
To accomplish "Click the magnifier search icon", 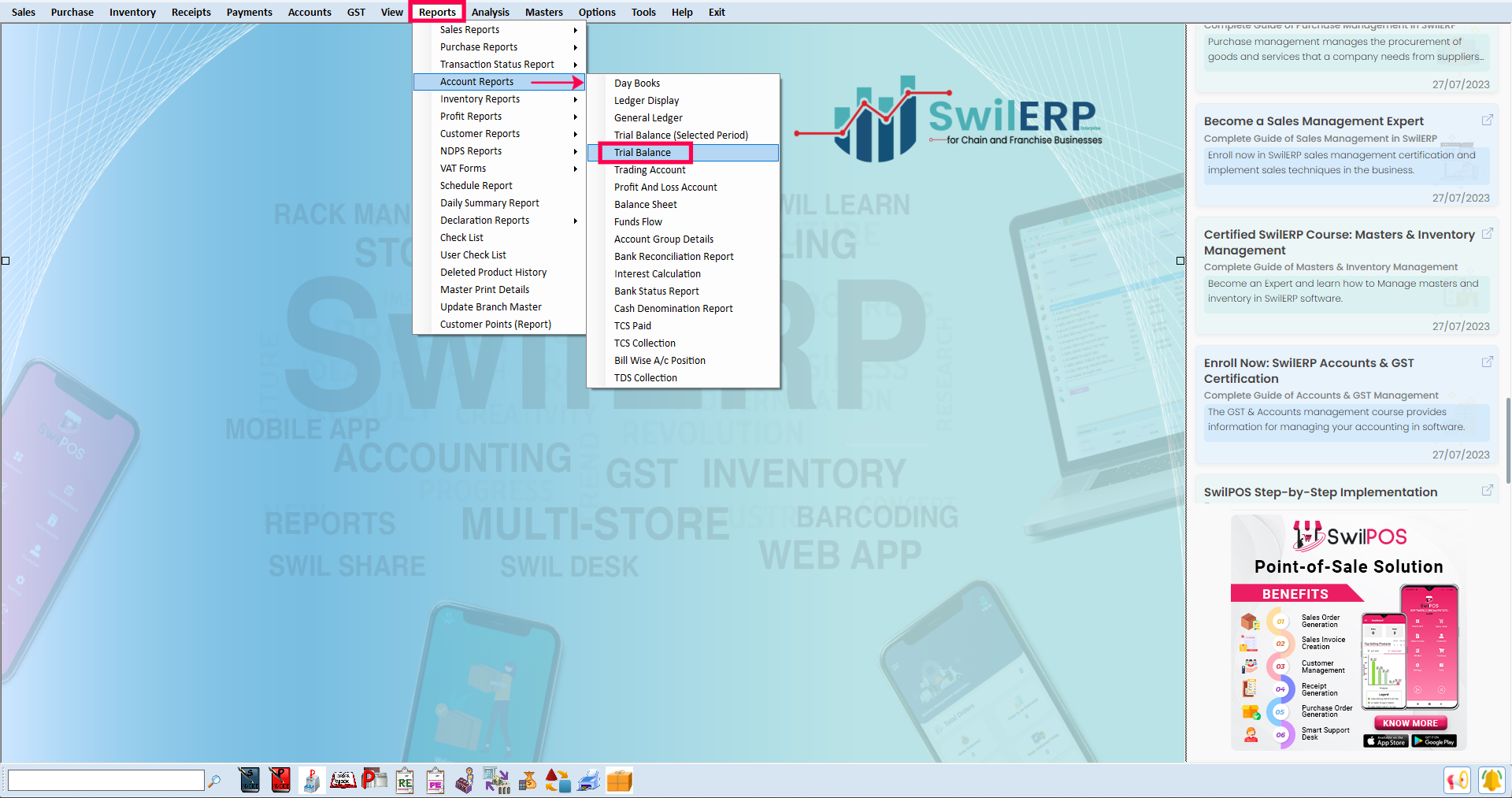I will [214, 781].
